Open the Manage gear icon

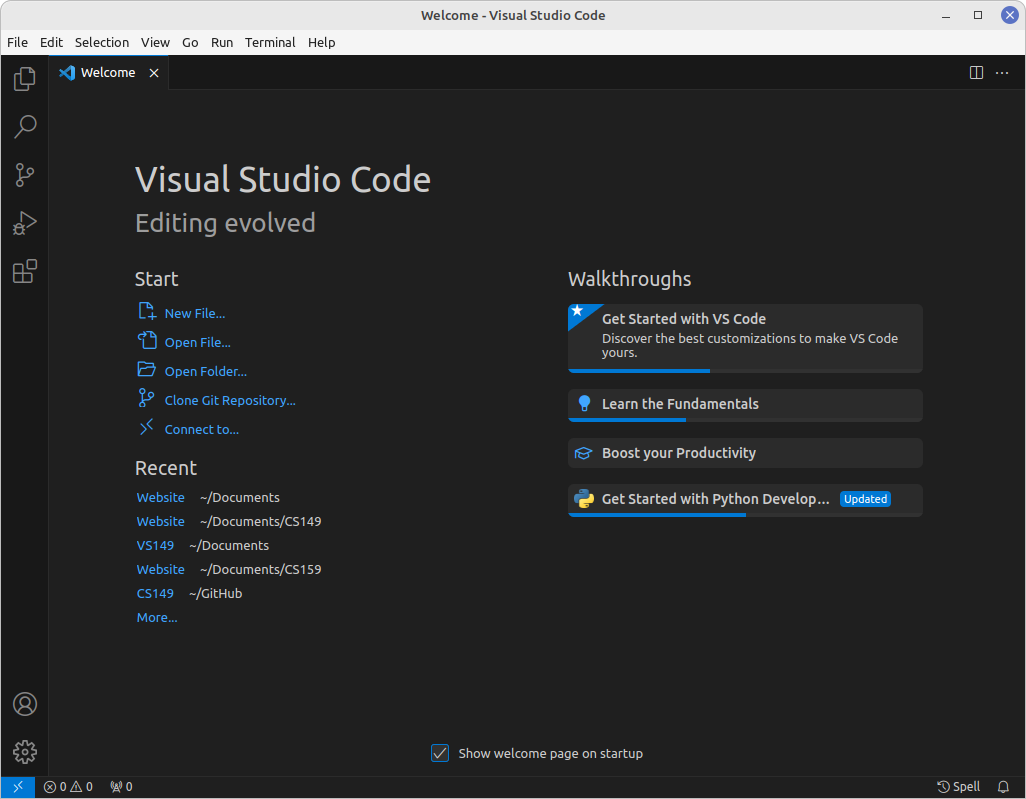(24, 752)
